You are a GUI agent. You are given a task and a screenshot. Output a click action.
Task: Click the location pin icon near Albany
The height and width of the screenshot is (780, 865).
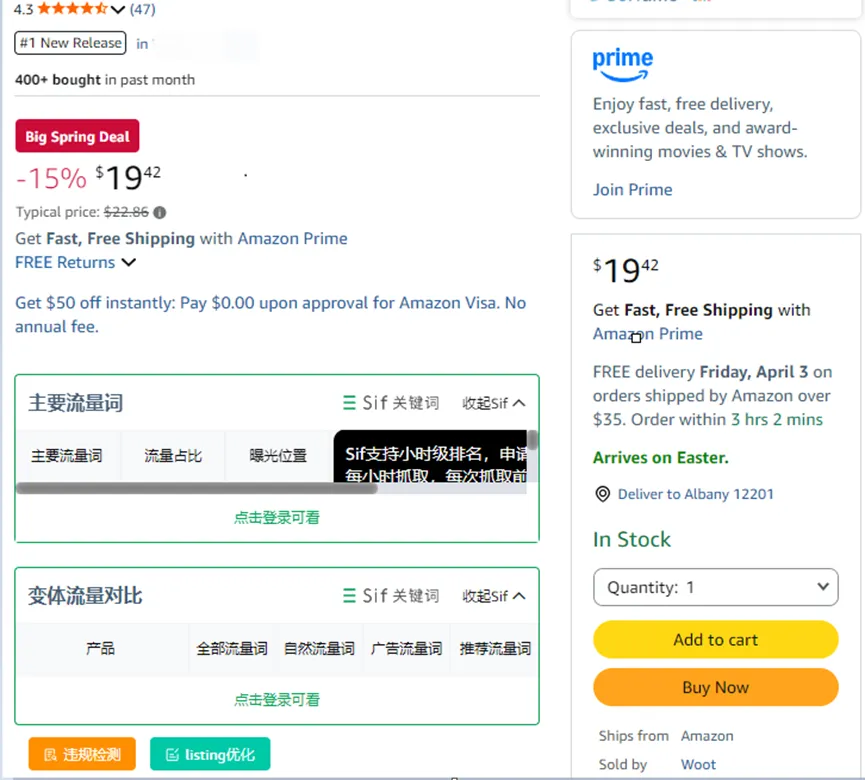602,494
